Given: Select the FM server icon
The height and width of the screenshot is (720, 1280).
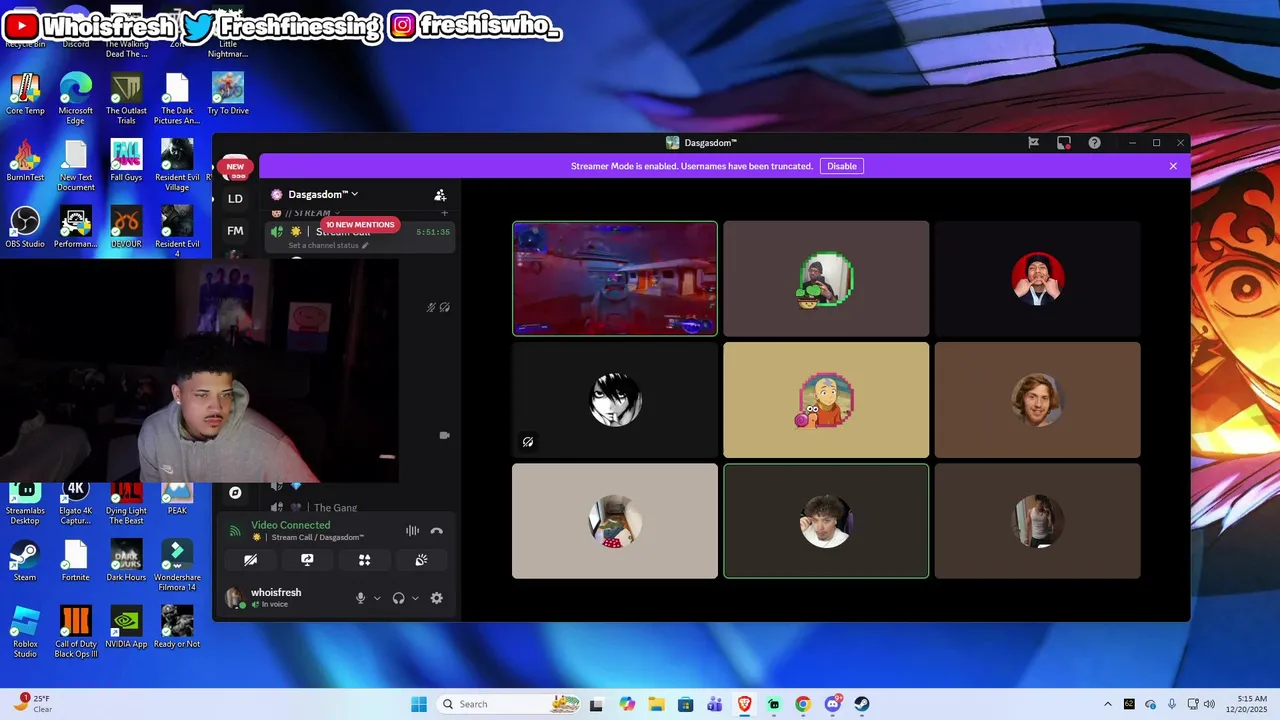Looking at the screenshot, I should [235, 231].
